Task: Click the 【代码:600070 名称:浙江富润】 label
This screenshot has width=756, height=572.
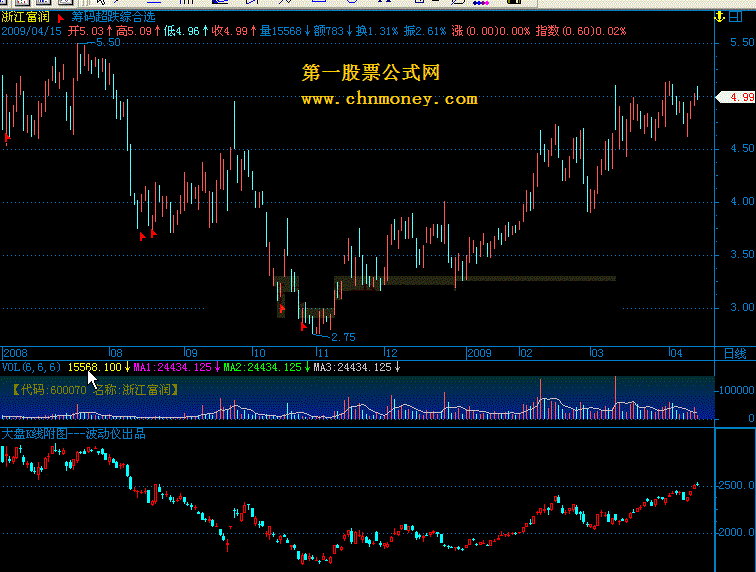Action: 94,390
